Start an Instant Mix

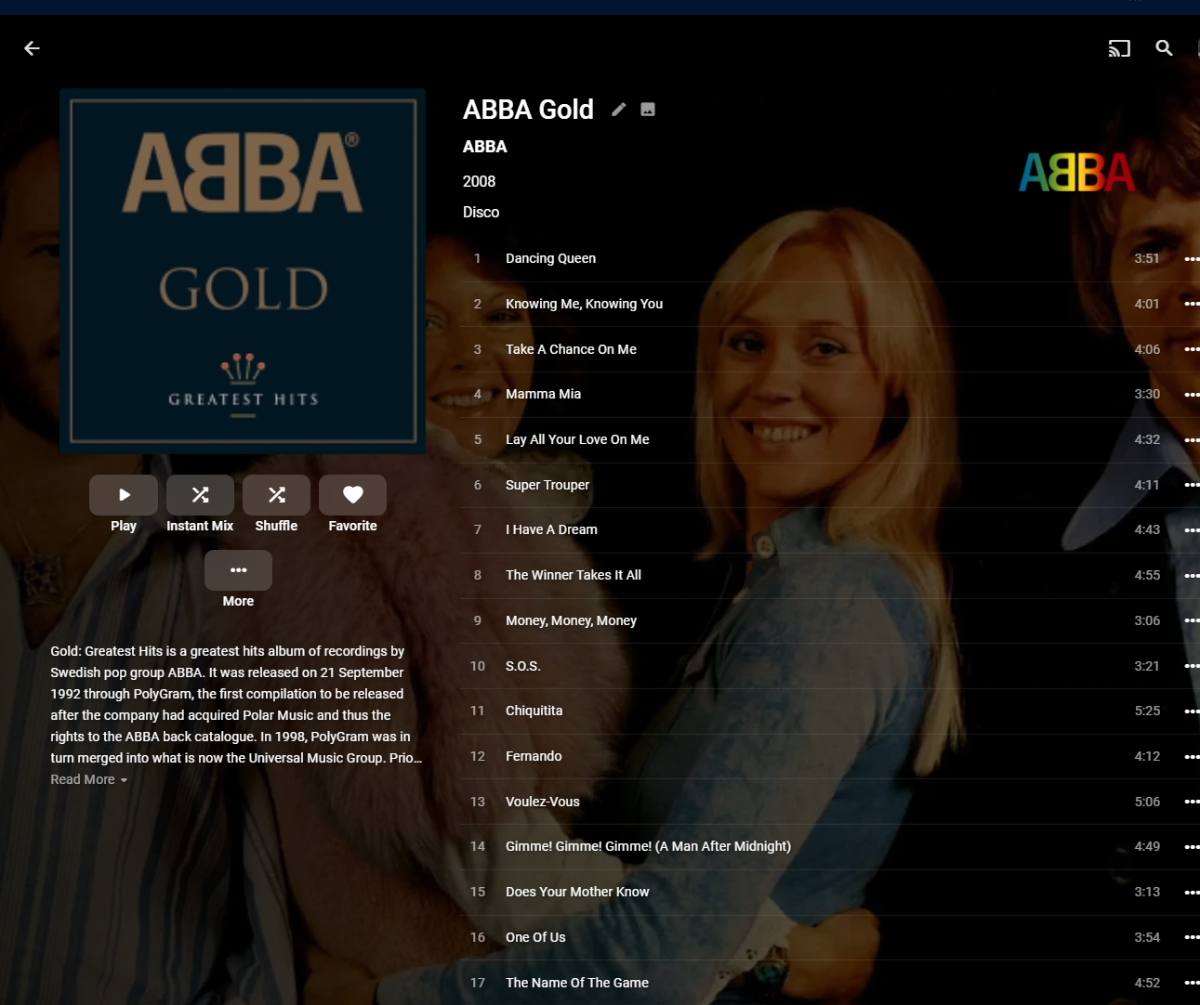(200, 495)
